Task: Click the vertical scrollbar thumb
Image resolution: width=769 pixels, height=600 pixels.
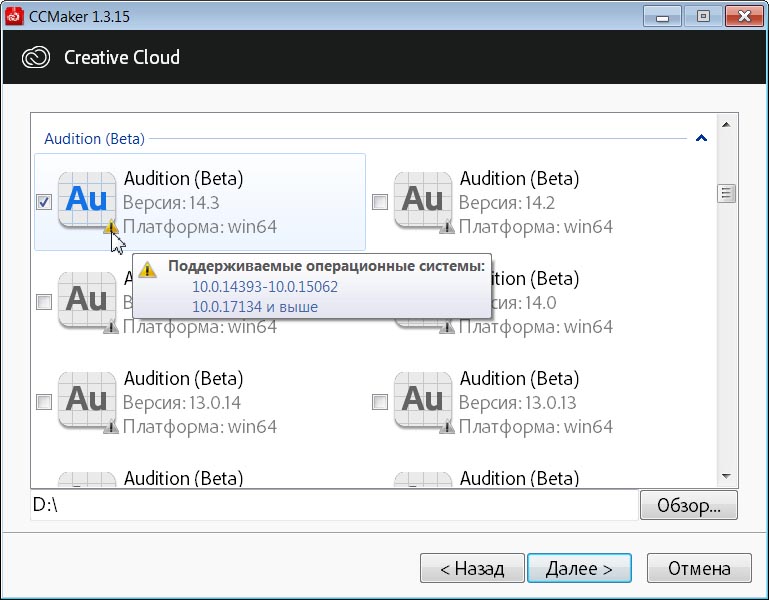Action: pos(726,193)
